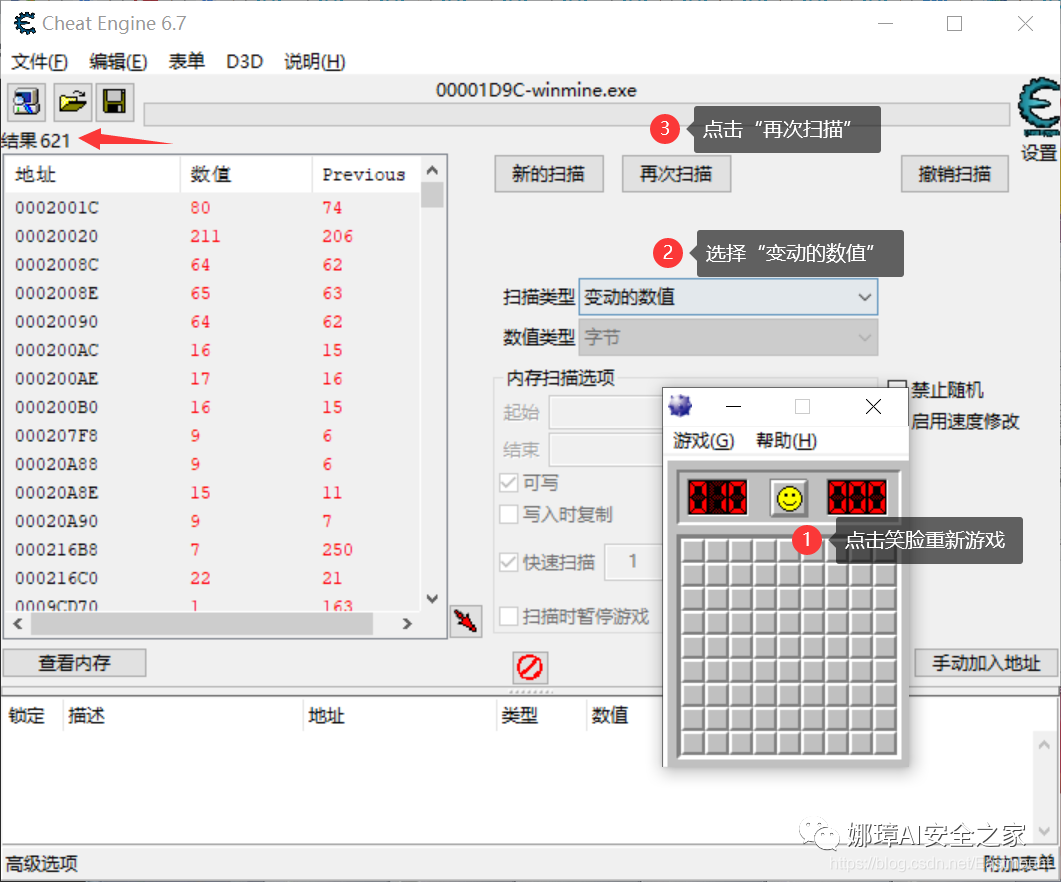
Task: Click the 撤销扫描 button
Action: click(x=955, y=174)
